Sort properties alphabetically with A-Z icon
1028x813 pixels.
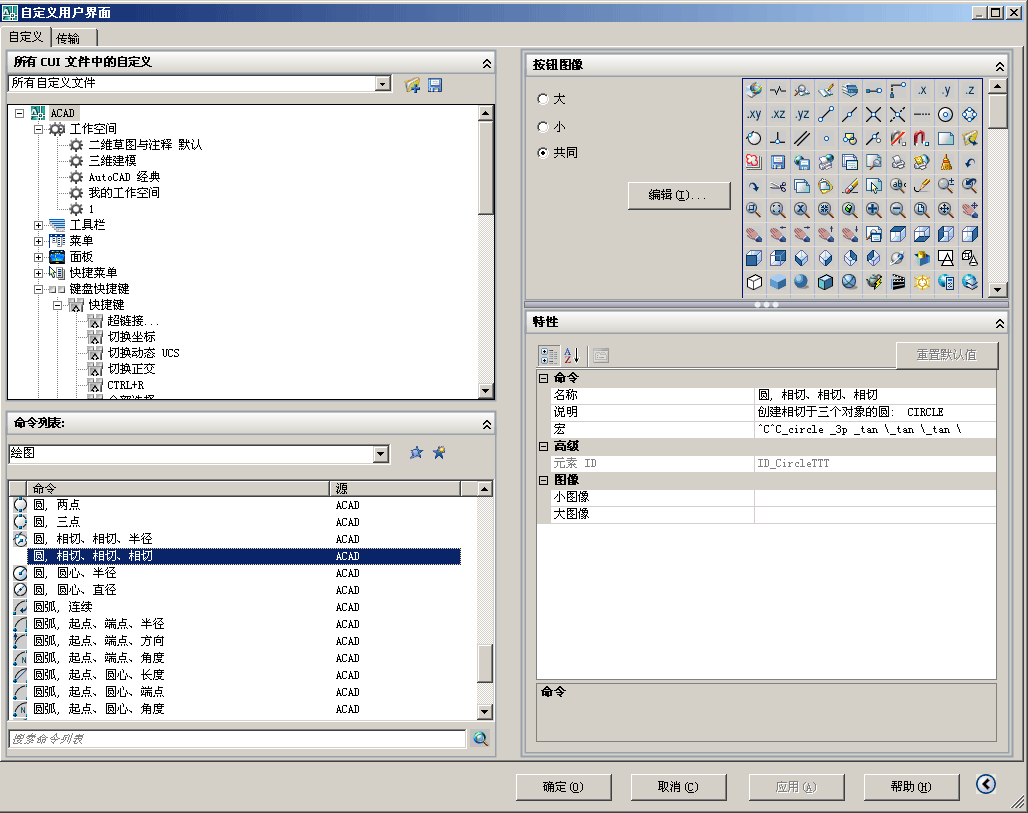(x=572, y=355)
